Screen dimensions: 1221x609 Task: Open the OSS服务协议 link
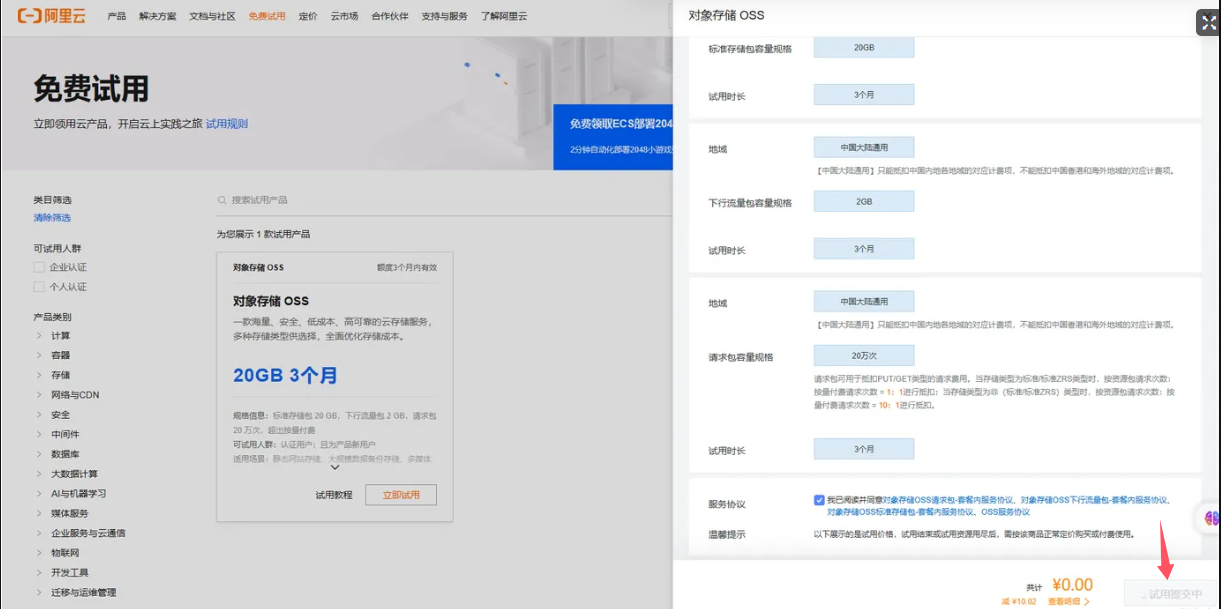tap(1005, 512)
